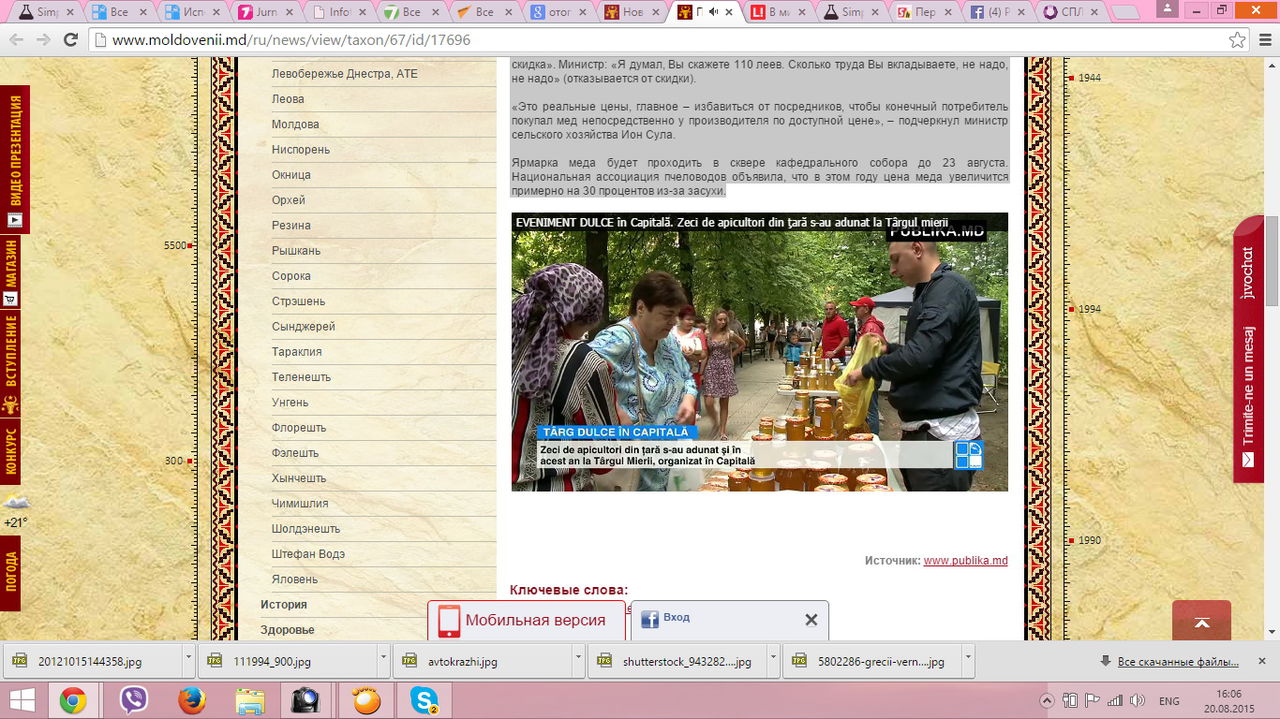Open Яловень region link
The width and height of the screenshot is (1280, 719).
tap(295, 579)
